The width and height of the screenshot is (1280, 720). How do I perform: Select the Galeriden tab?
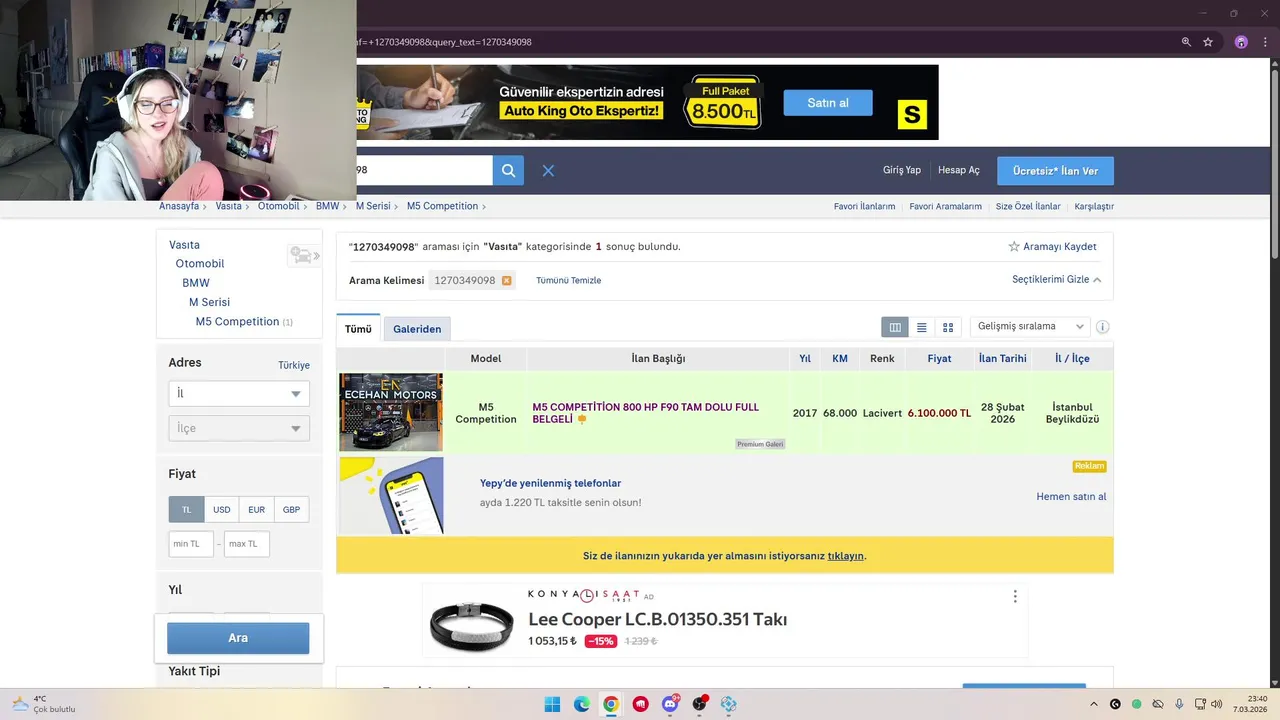click(417, 329)
